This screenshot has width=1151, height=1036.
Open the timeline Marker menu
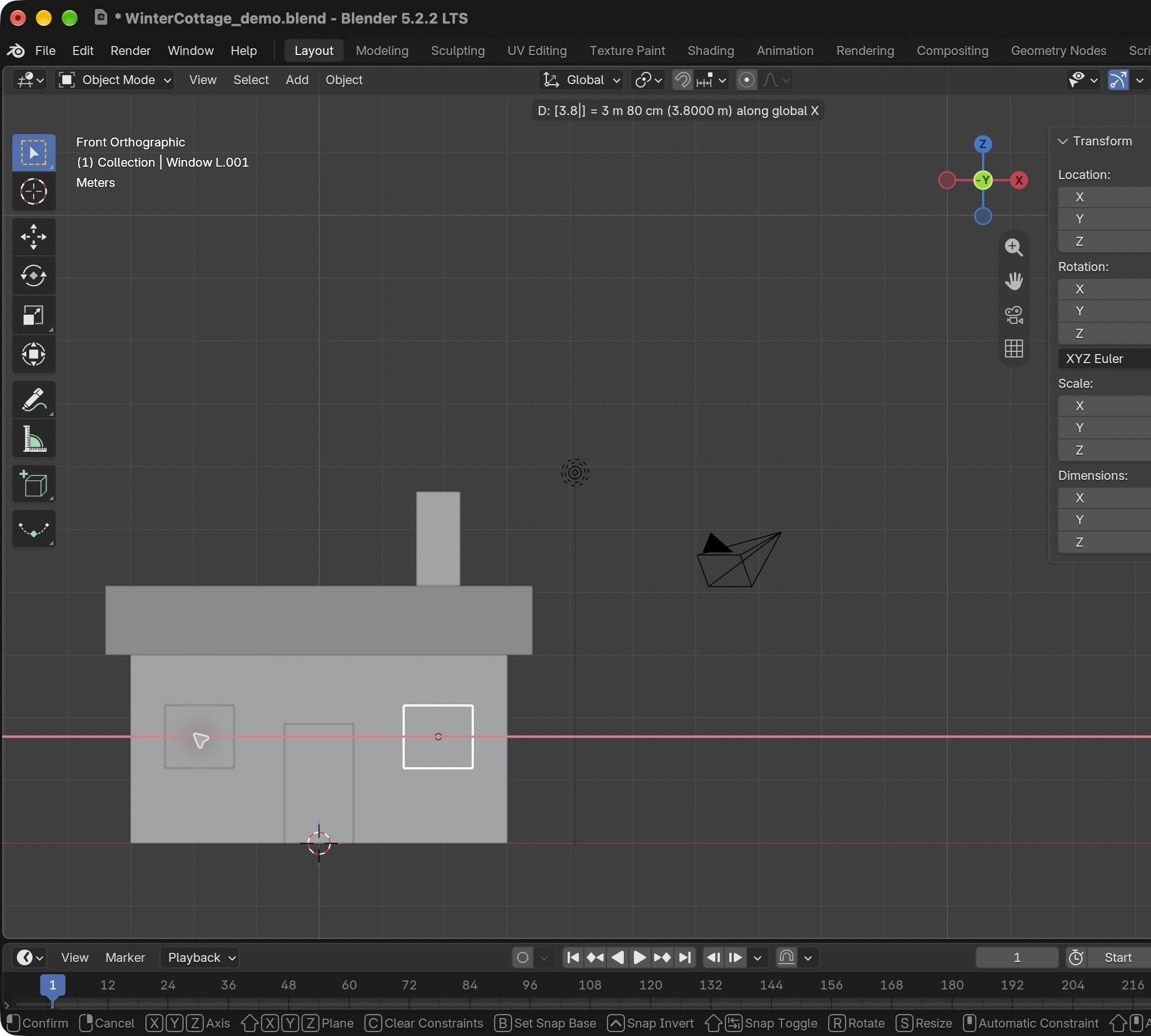(125, 957)
